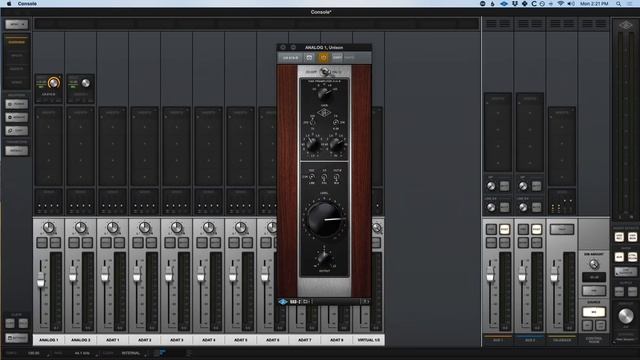Click the ANALOG 2 input gain knob
Screen dimensions: 640x360
[x=85, y=83]
